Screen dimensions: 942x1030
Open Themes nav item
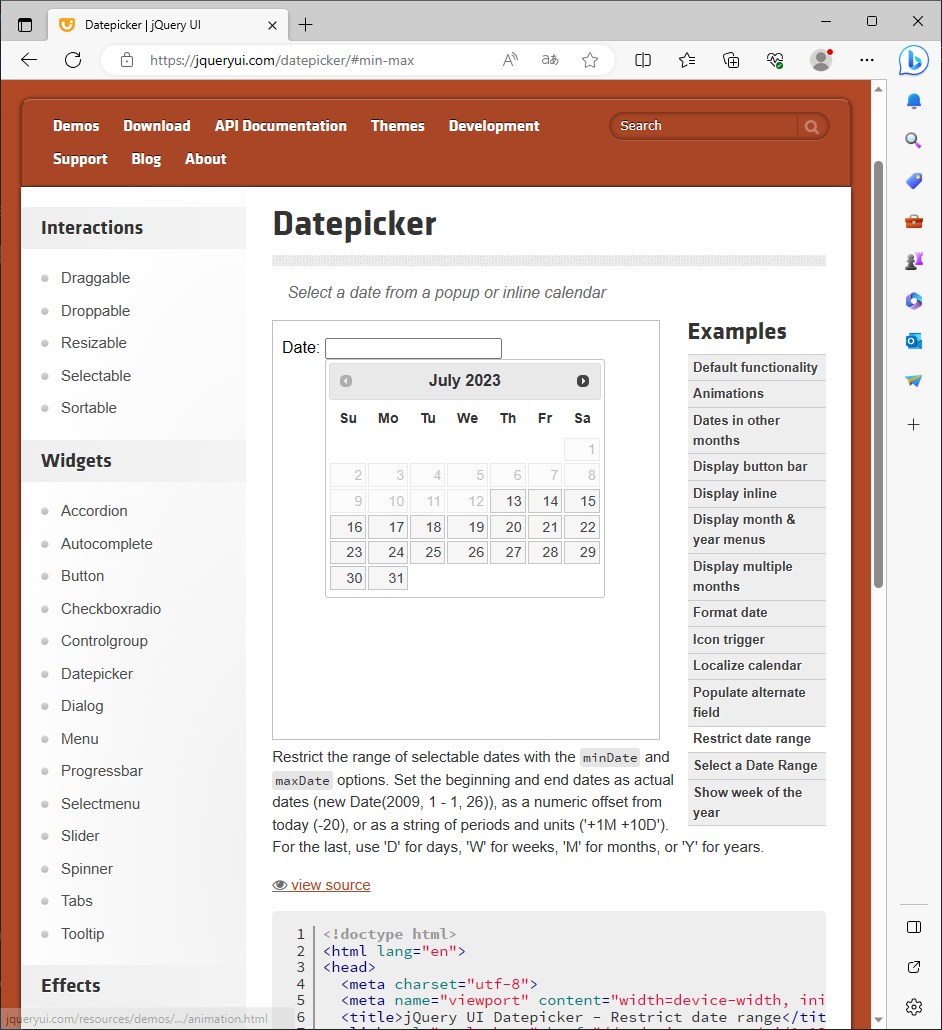(397, 126)
